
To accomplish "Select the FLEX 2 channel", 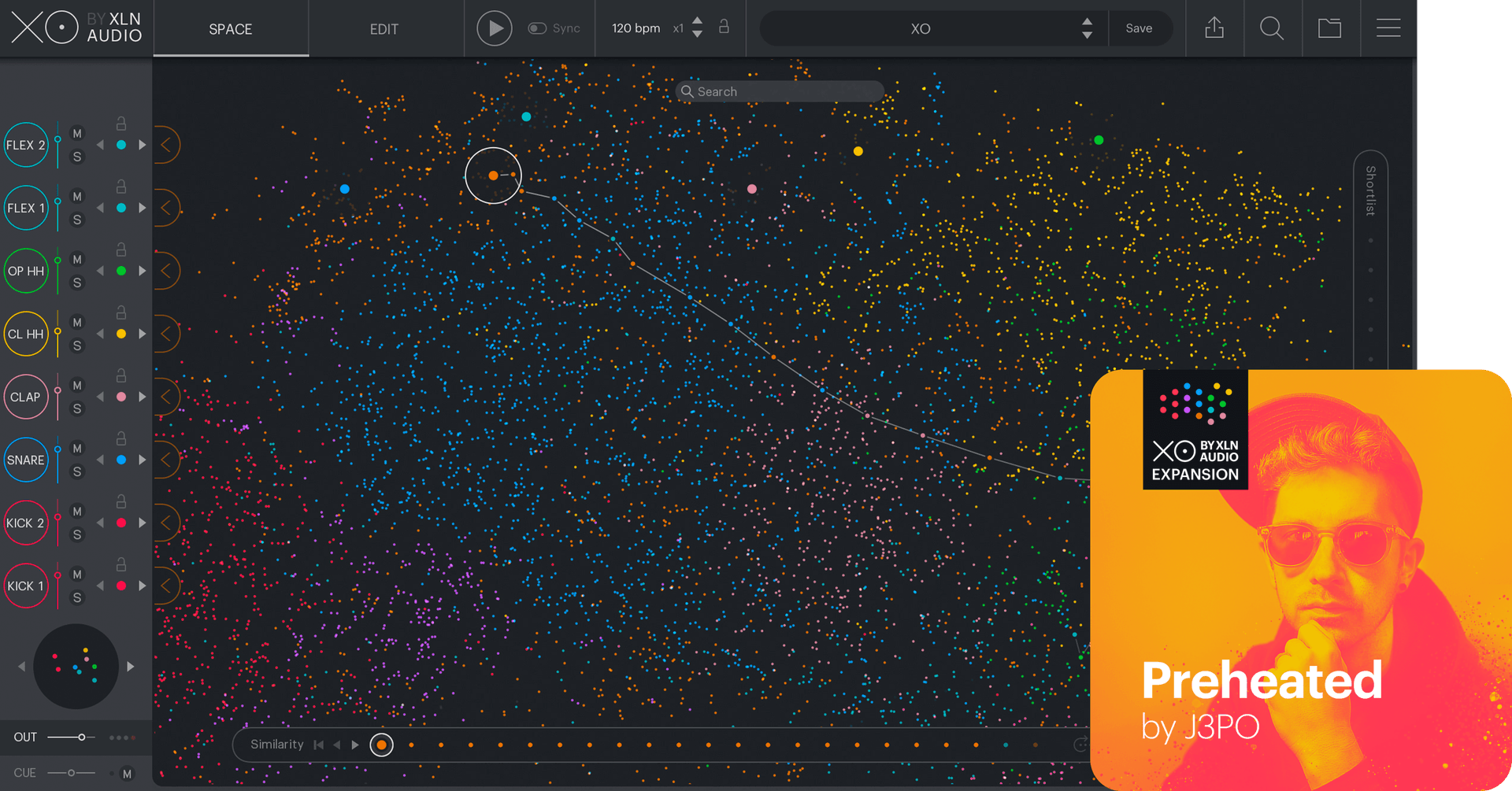I will [x=26, y=145].
